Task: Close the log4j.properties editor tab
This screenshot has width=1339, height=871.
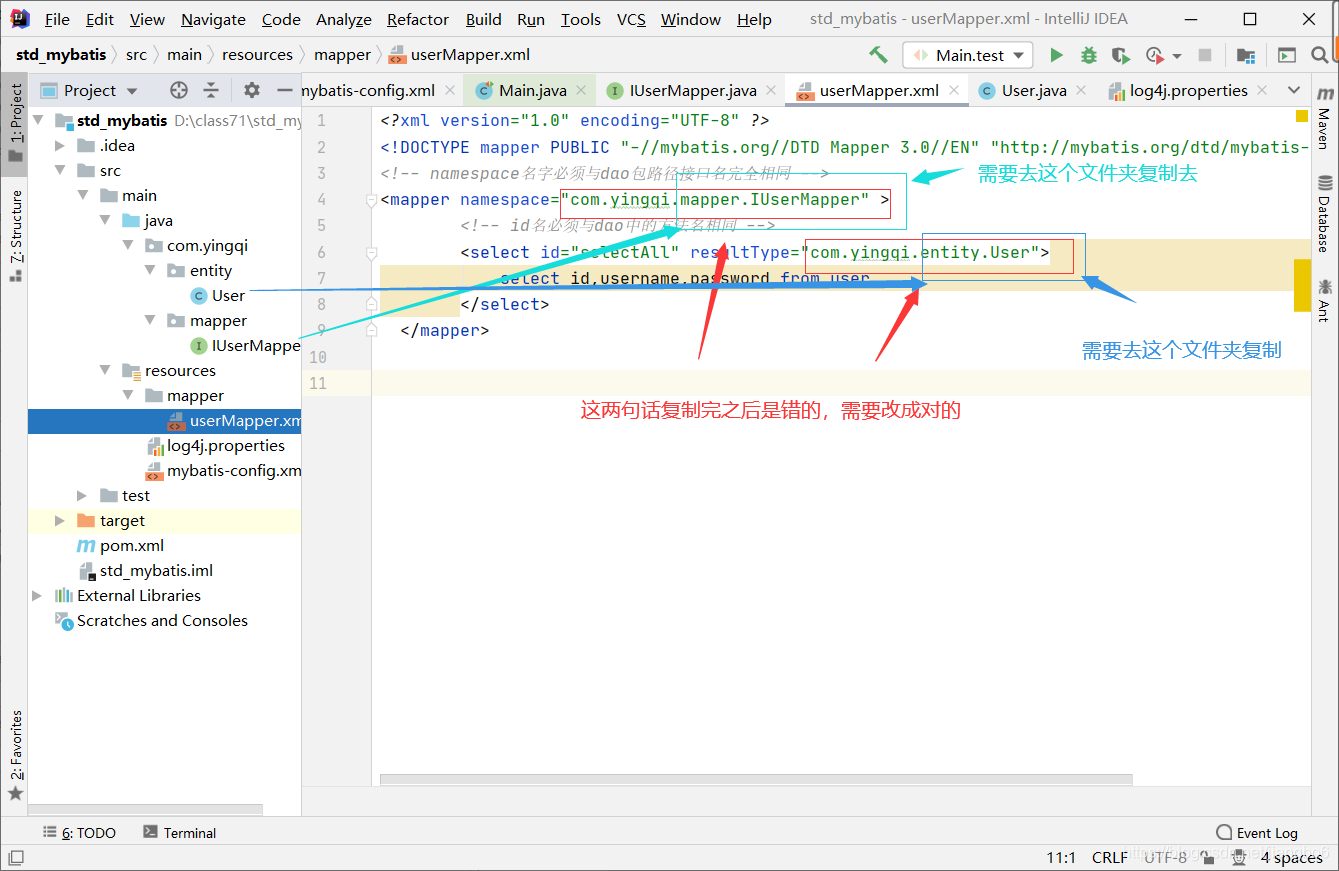Action: [1263, 90]
